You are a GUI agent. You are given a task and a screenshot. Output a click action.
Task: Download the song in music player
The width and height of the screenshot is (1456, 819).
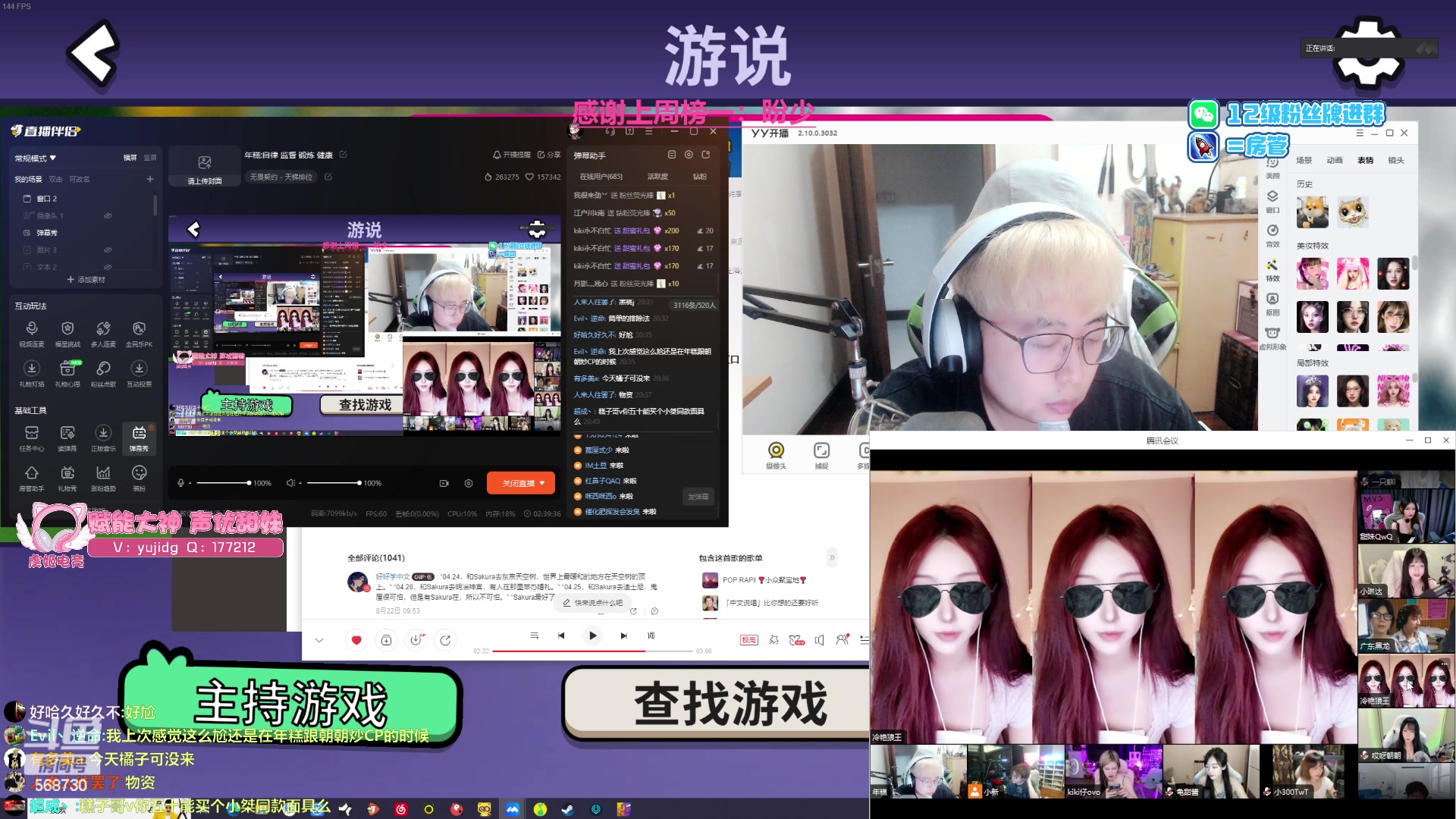[416, 640]
